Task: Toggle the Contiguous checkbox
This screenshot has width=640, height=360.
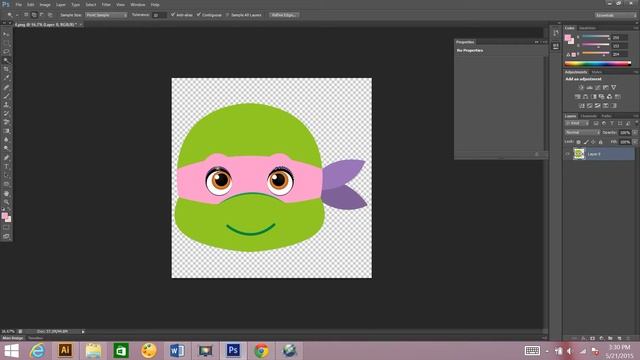Action: 199,15
